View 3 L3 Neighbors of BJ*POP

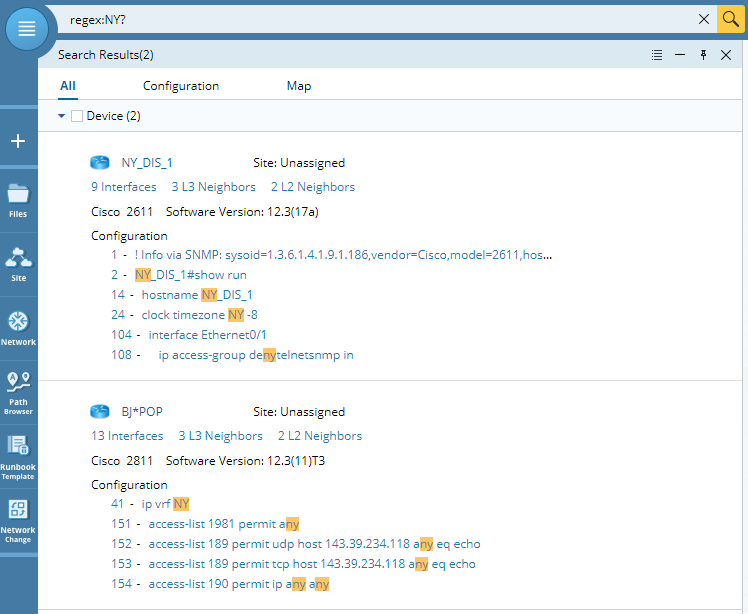tap(220, 436)
